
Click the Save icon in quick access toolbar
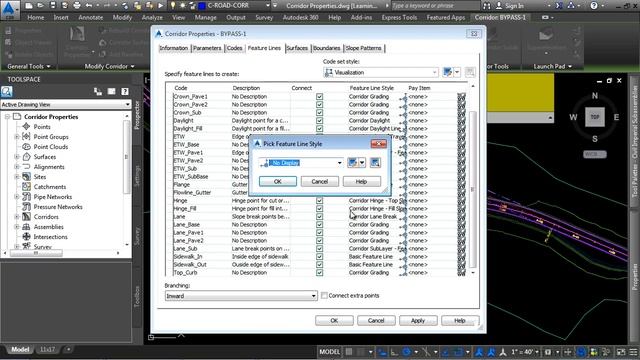[x=52, y=6]
